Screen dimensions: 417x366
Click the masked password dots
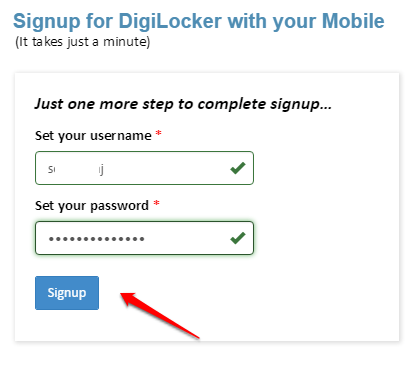tap(96, 239)
